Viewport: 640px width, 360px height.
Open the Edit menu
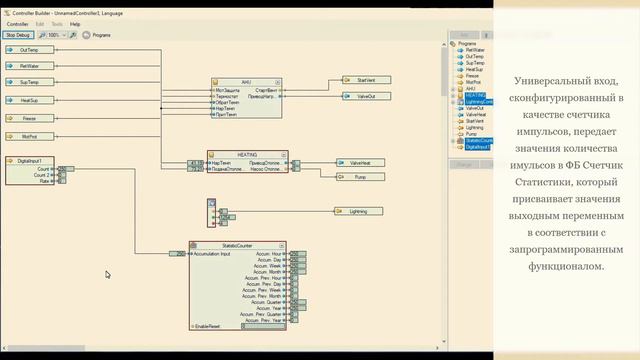[x=40, y=24]
